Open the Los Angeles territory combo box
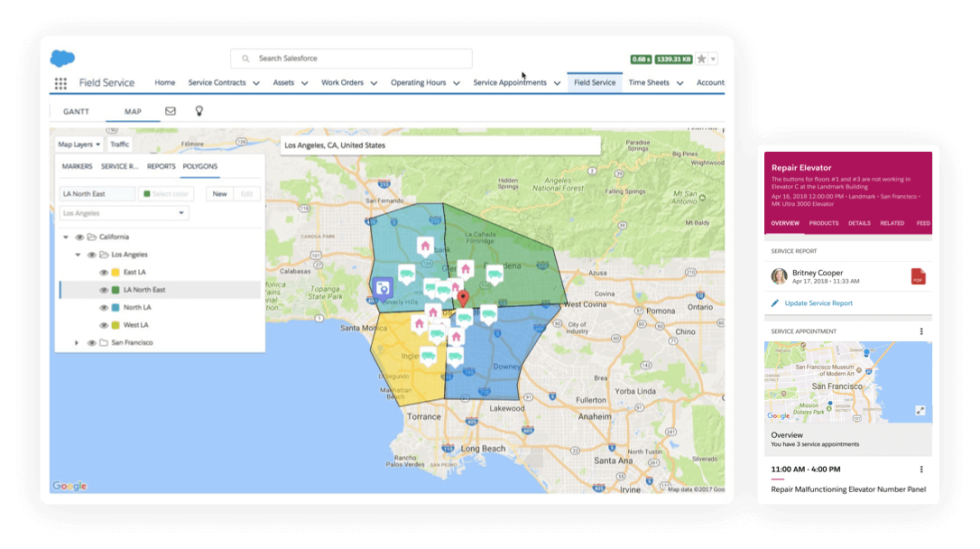 (x=124, y=213)
